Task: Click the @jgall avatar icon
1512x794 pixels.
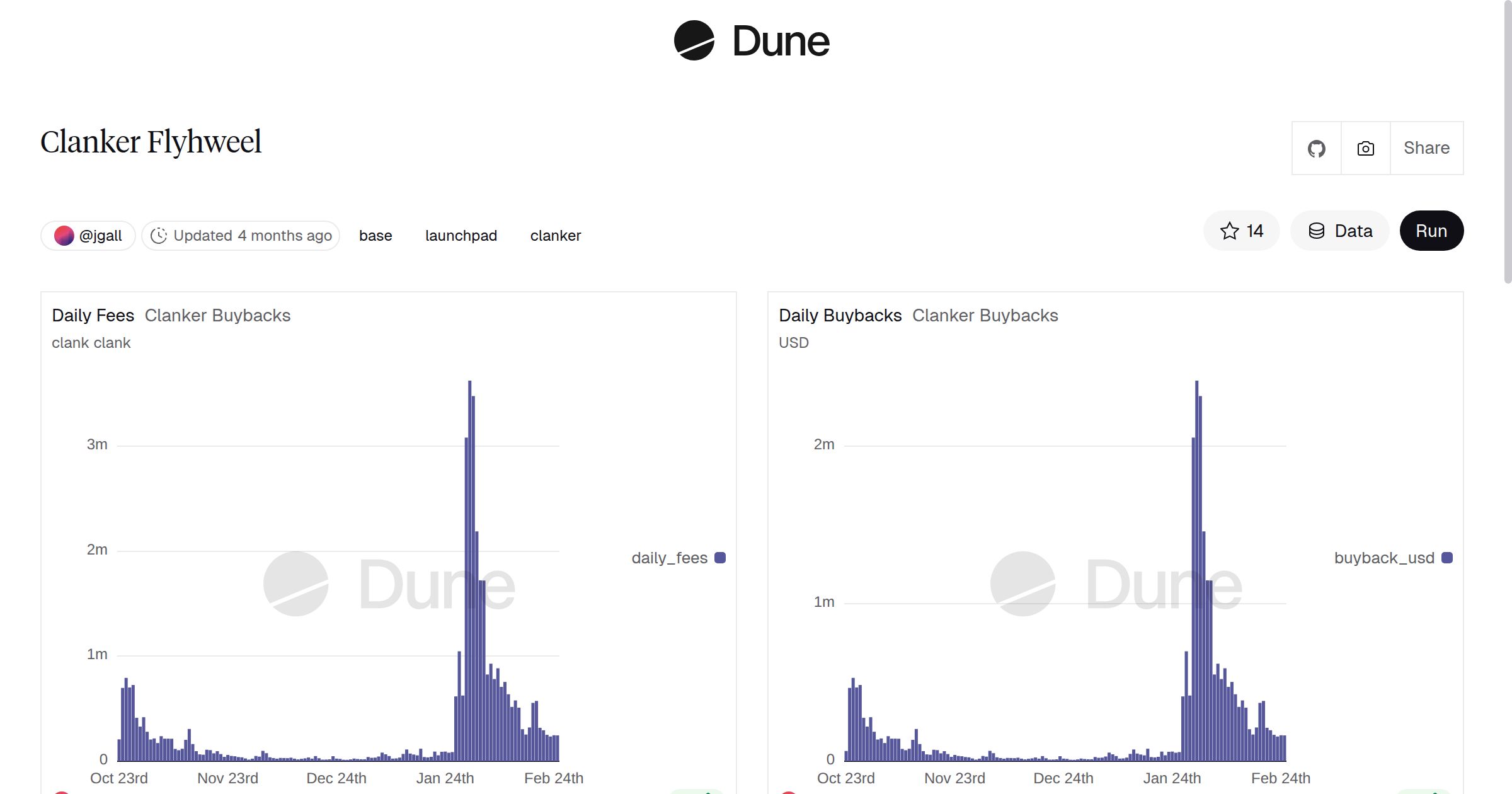Action: tap(64, 236)
